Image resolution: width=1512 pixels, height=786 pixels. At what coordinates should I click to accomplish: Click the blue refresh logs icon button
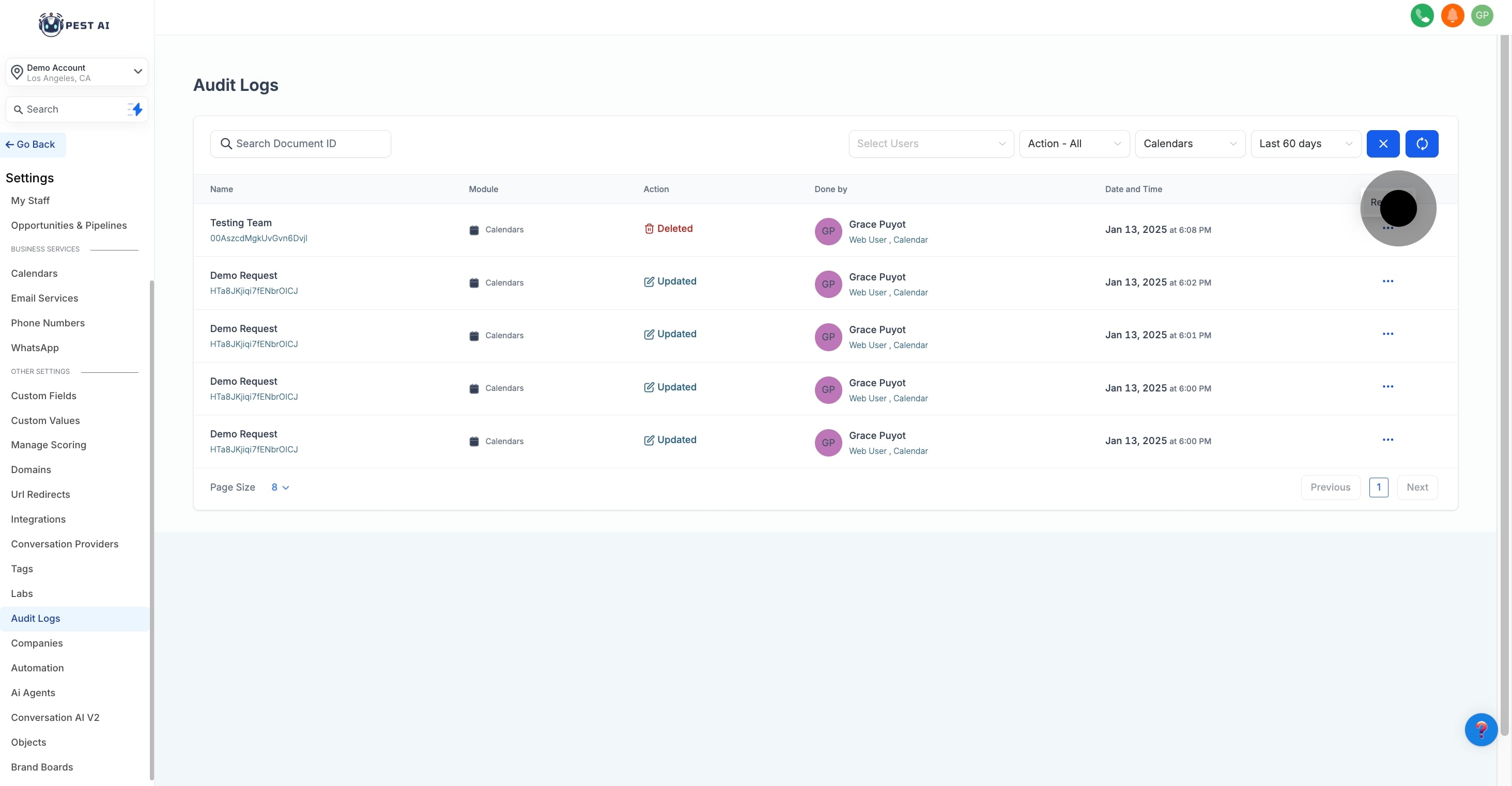click(1422, 144)
